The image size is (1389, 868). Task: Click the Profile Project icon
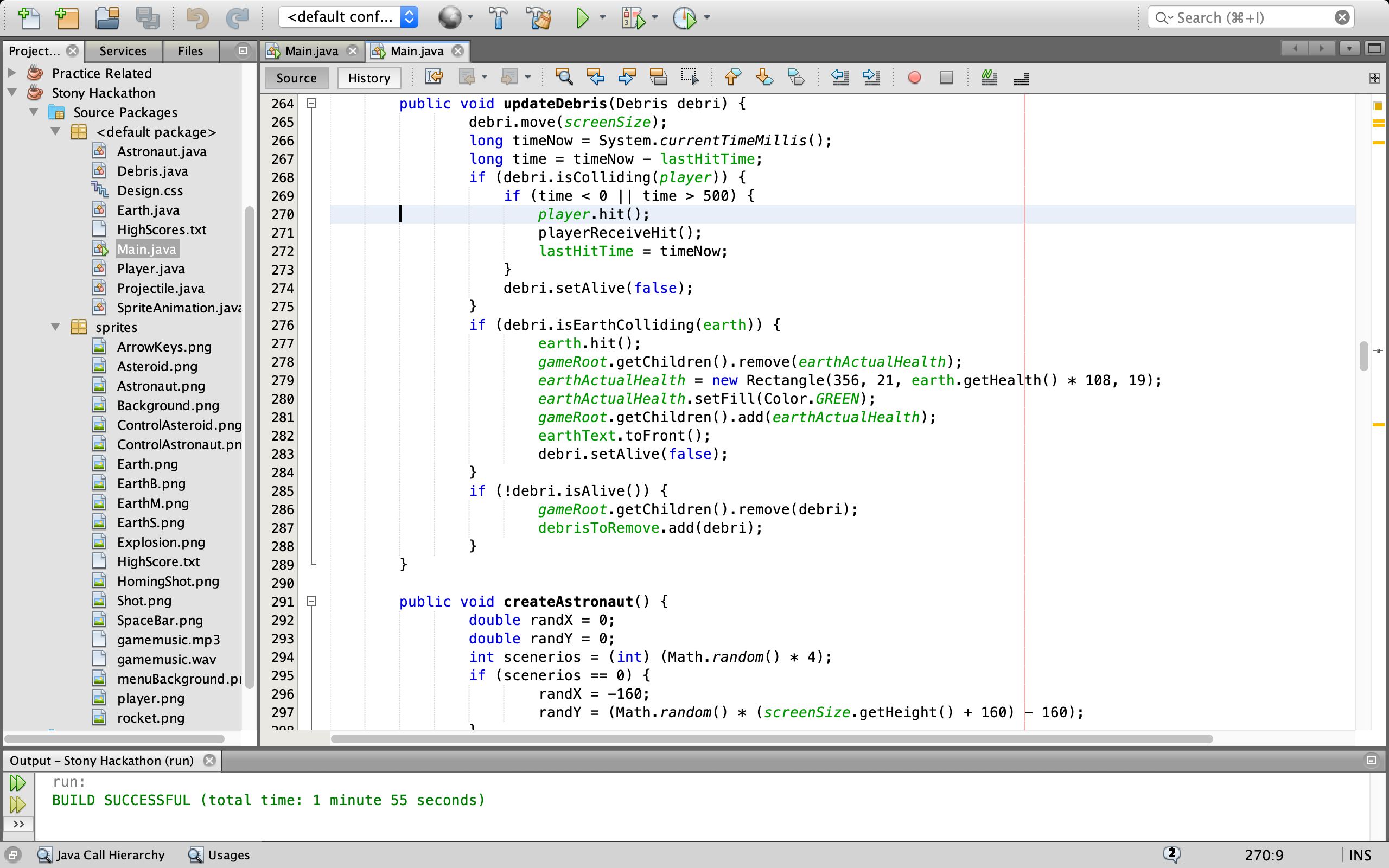point(684,18)
